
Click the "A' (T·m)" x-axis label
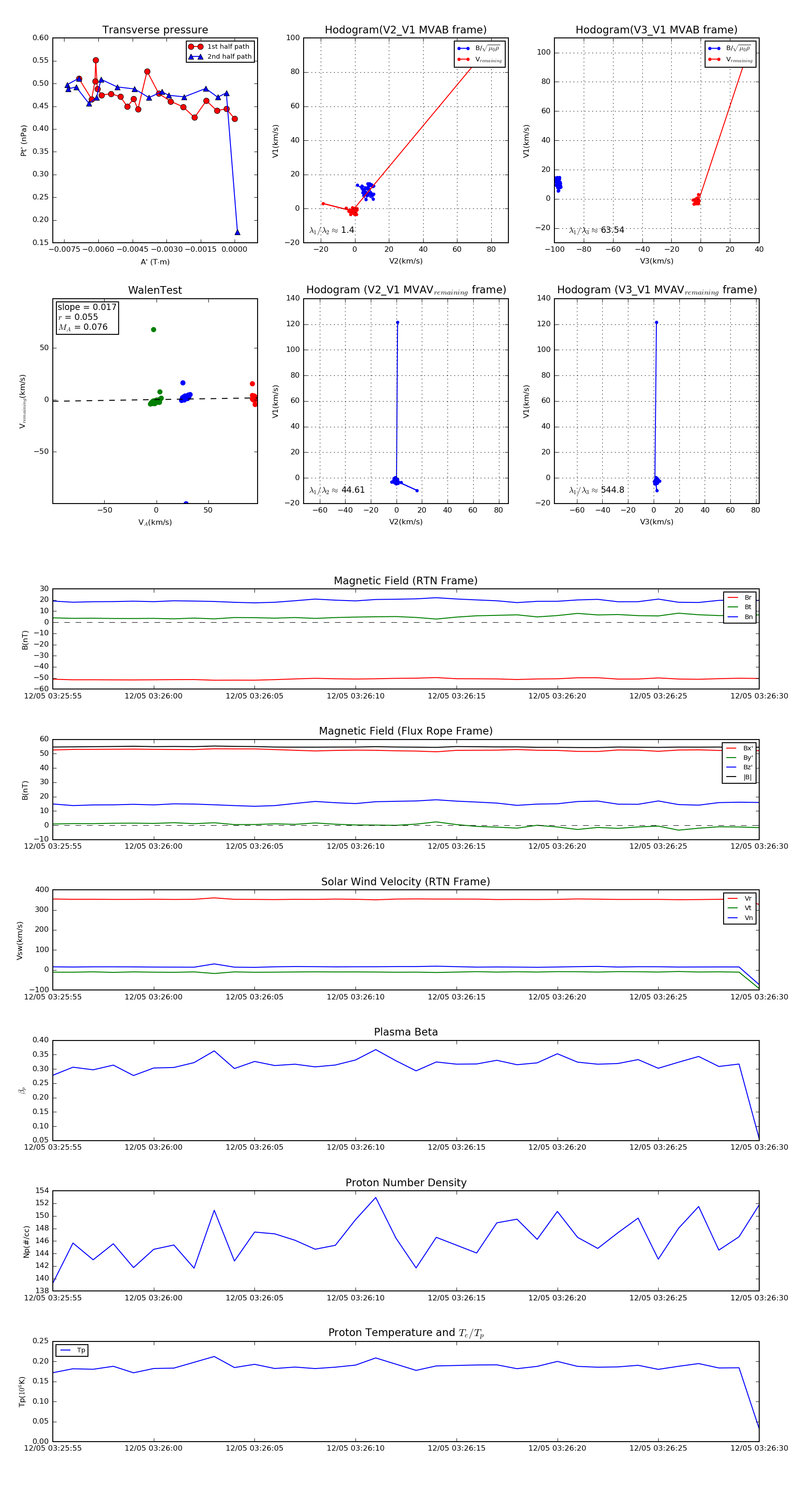pos(155,262)
